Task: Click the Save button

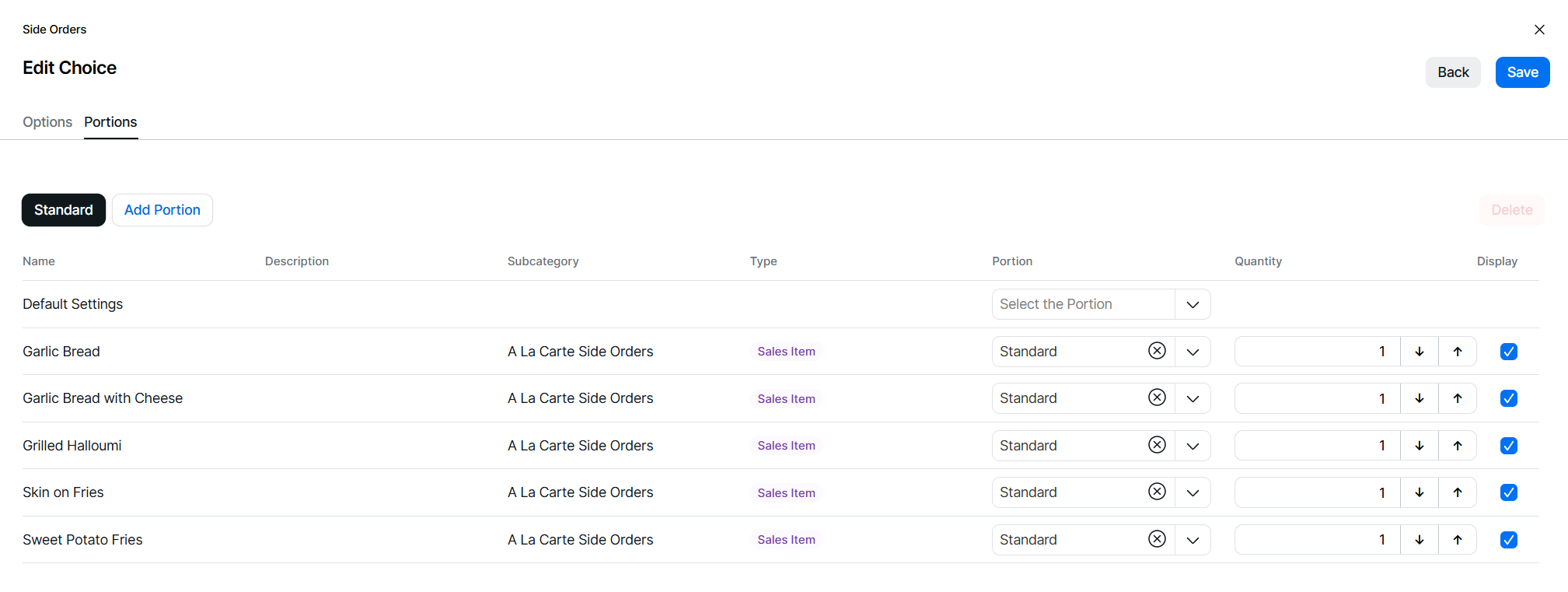Action: click(1521, 72)
